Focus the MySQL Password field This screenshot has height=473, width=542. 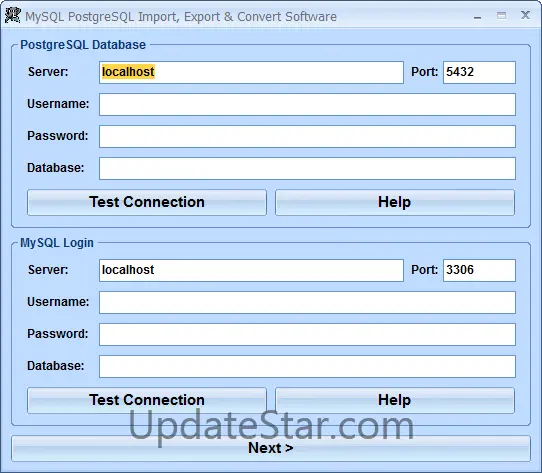(x=307, y=334)
